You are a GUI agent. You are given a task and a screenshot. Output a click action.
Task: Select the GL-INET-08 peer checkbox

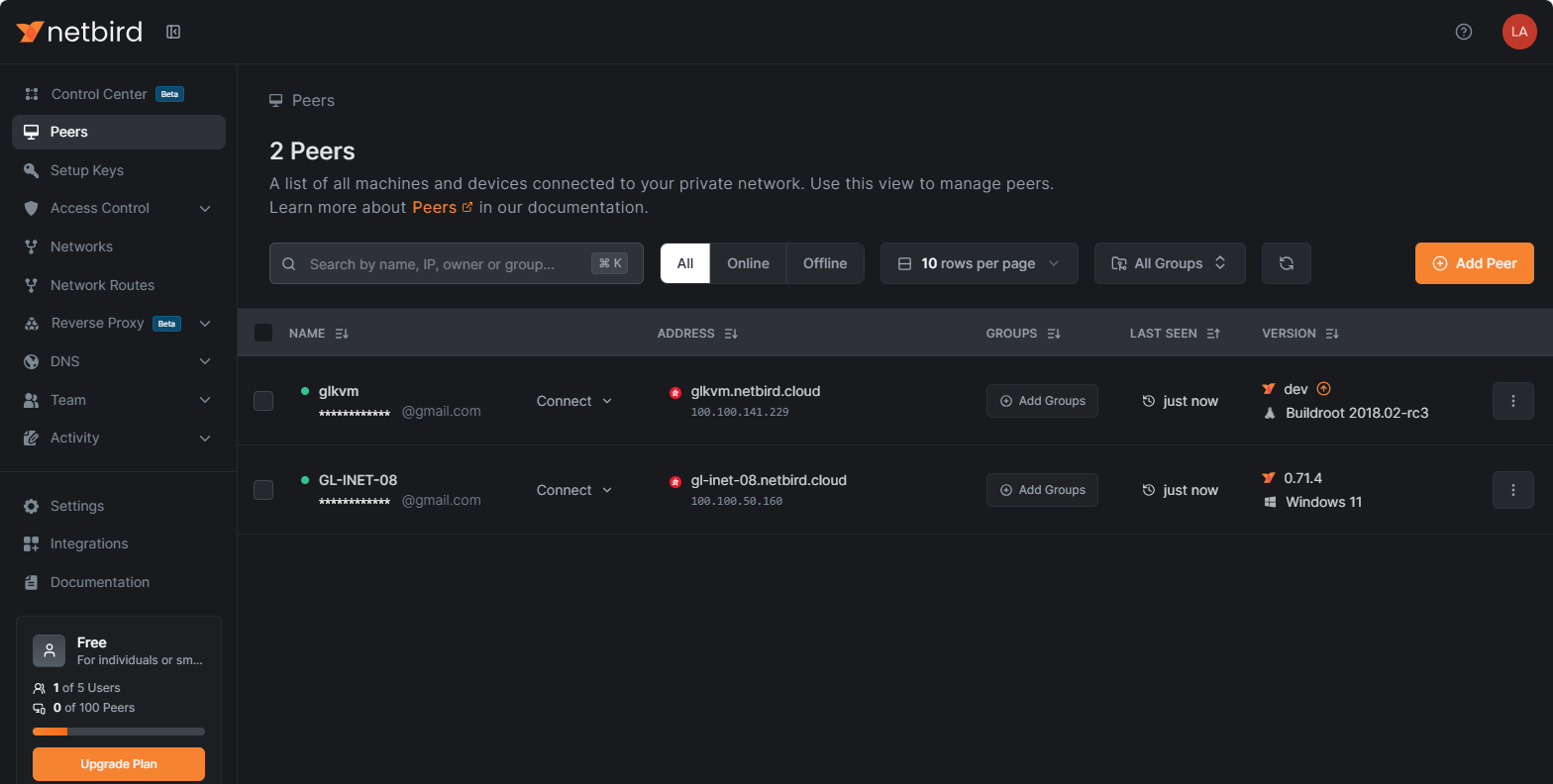pyautogui.click(x=263, y=490)
